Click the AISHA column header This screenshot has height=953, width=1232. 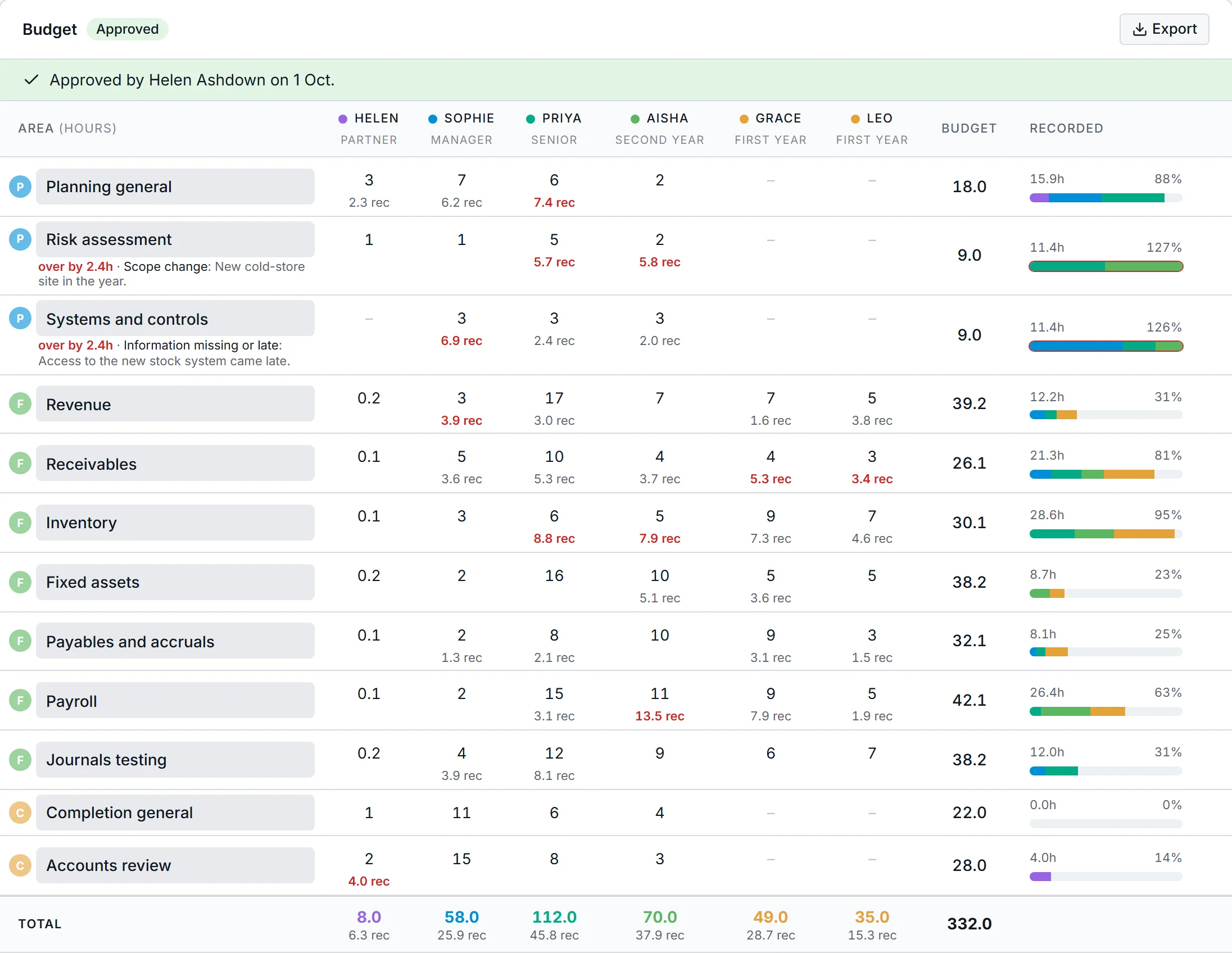pyautogui.click(x=659, y=129)
